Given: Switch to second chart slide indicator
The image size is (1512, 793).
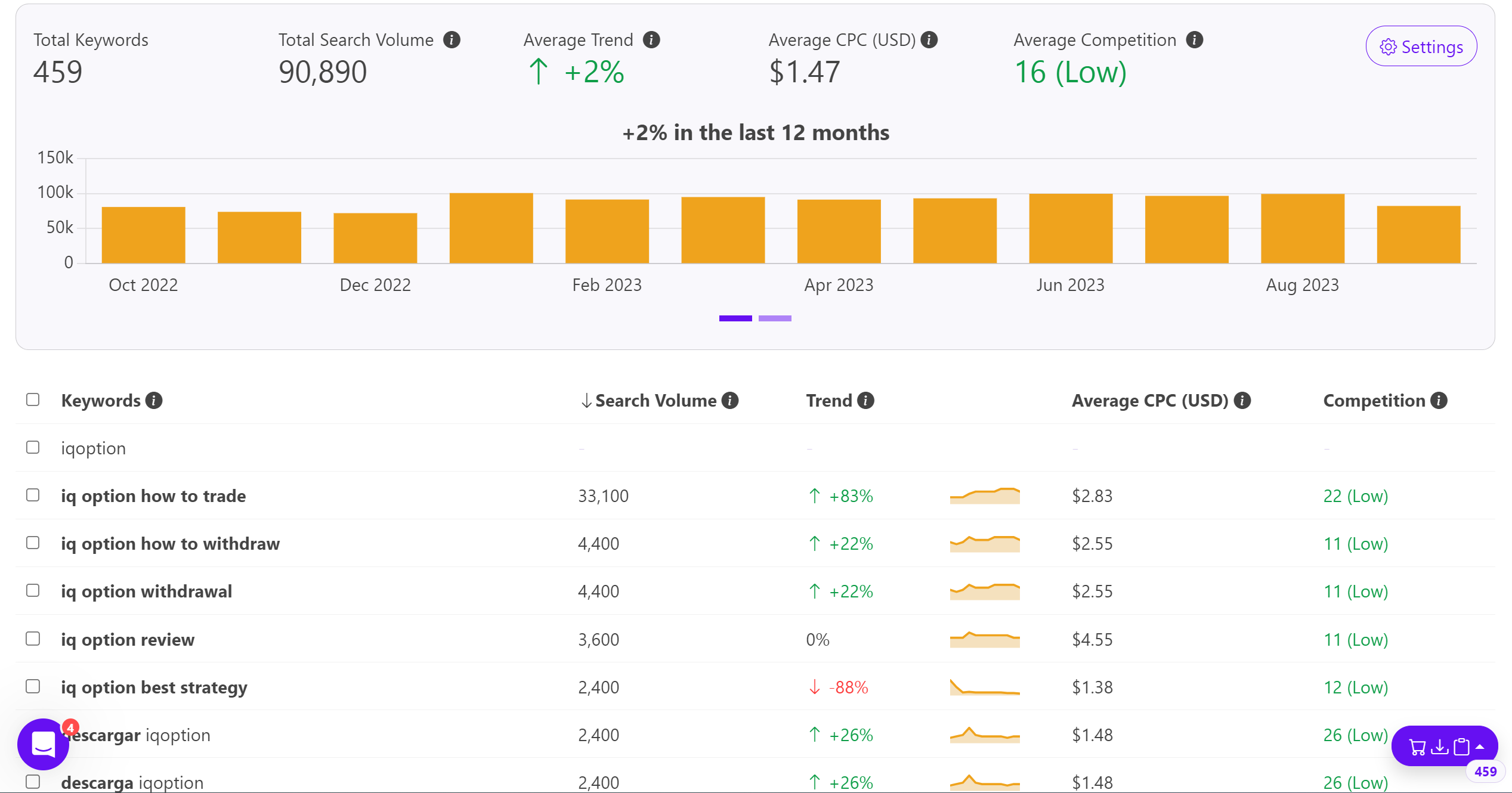Looking at the screenshot, I should tap(775, 318).
